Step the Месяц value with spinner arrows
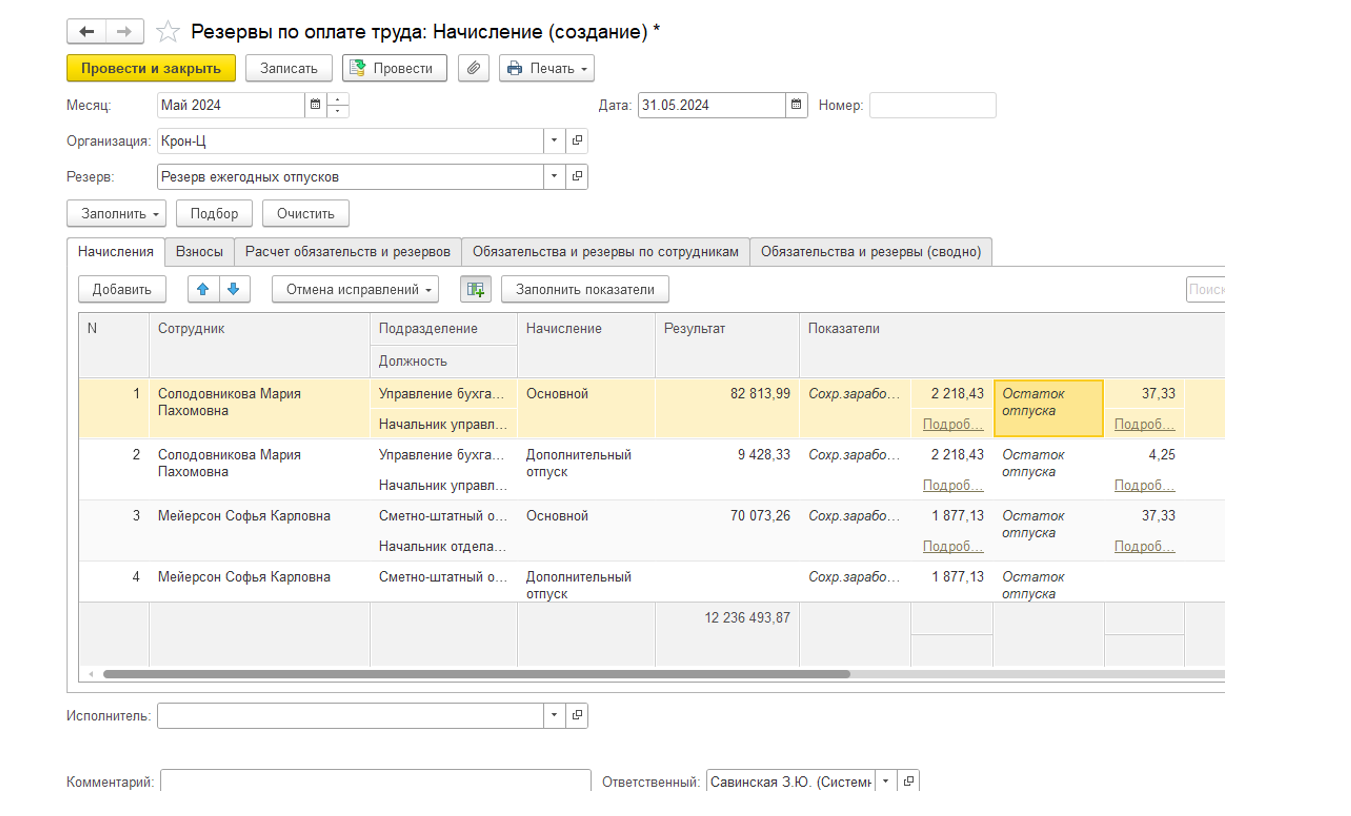This screenshot has height=816, width=1351. pos(338,105)
